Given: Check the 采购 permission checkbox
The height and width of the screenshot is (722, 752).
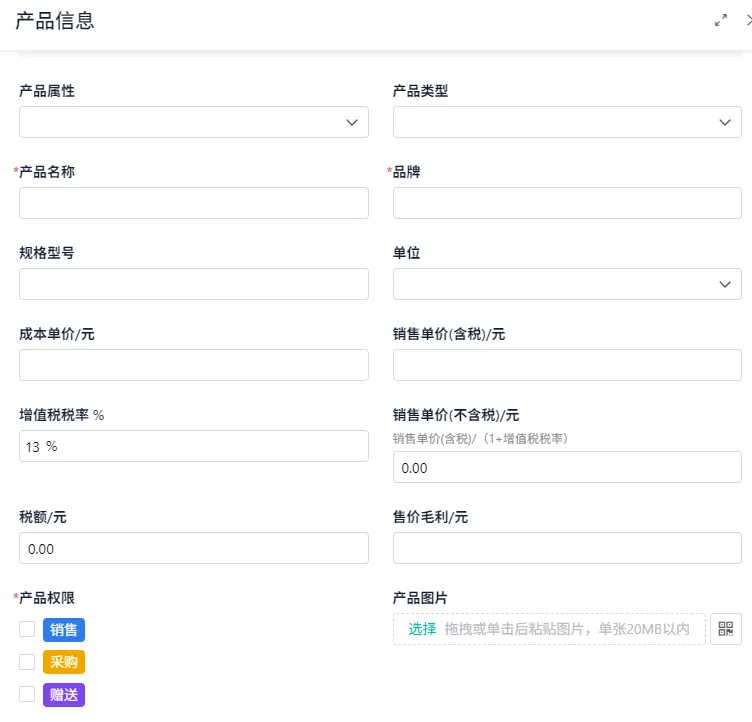Looking at the screenshot, I should click(27, 662).
